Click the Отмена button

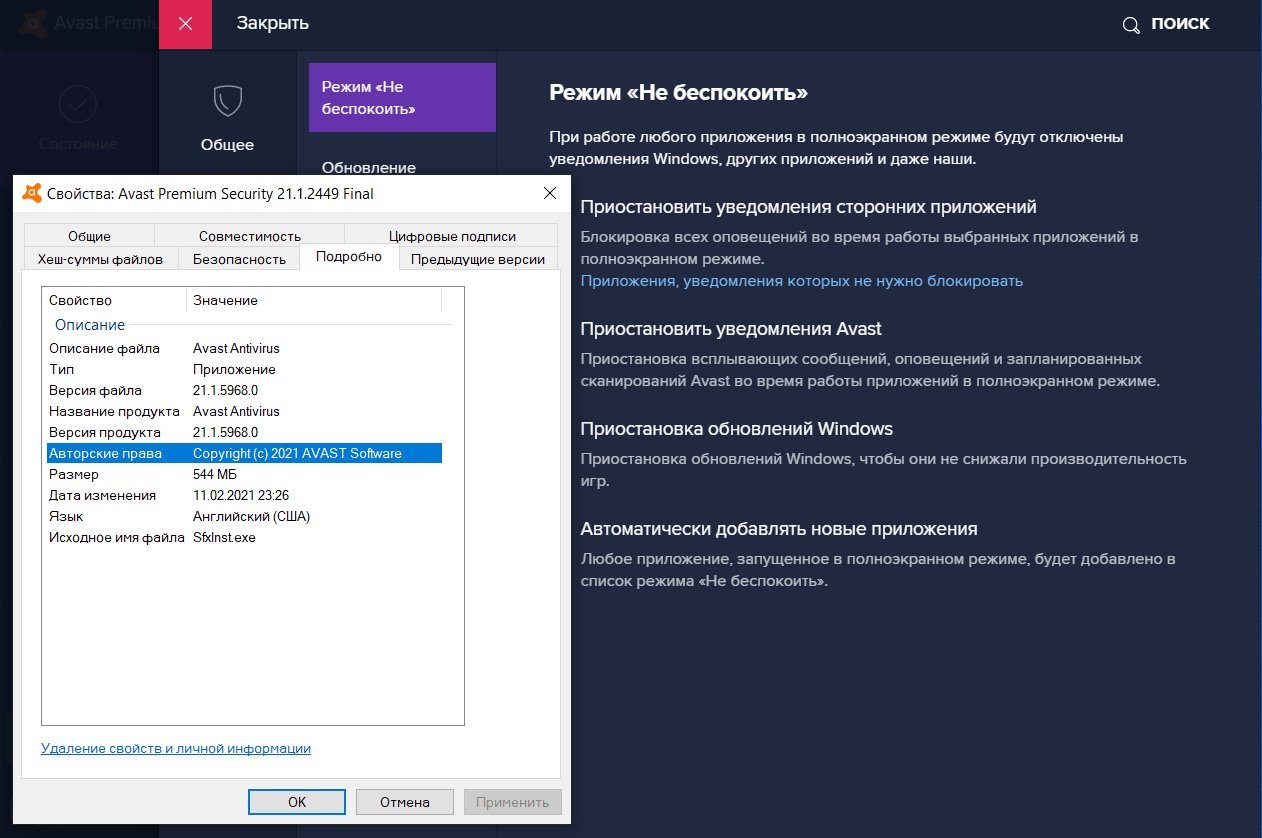click(x=405, y=801)
